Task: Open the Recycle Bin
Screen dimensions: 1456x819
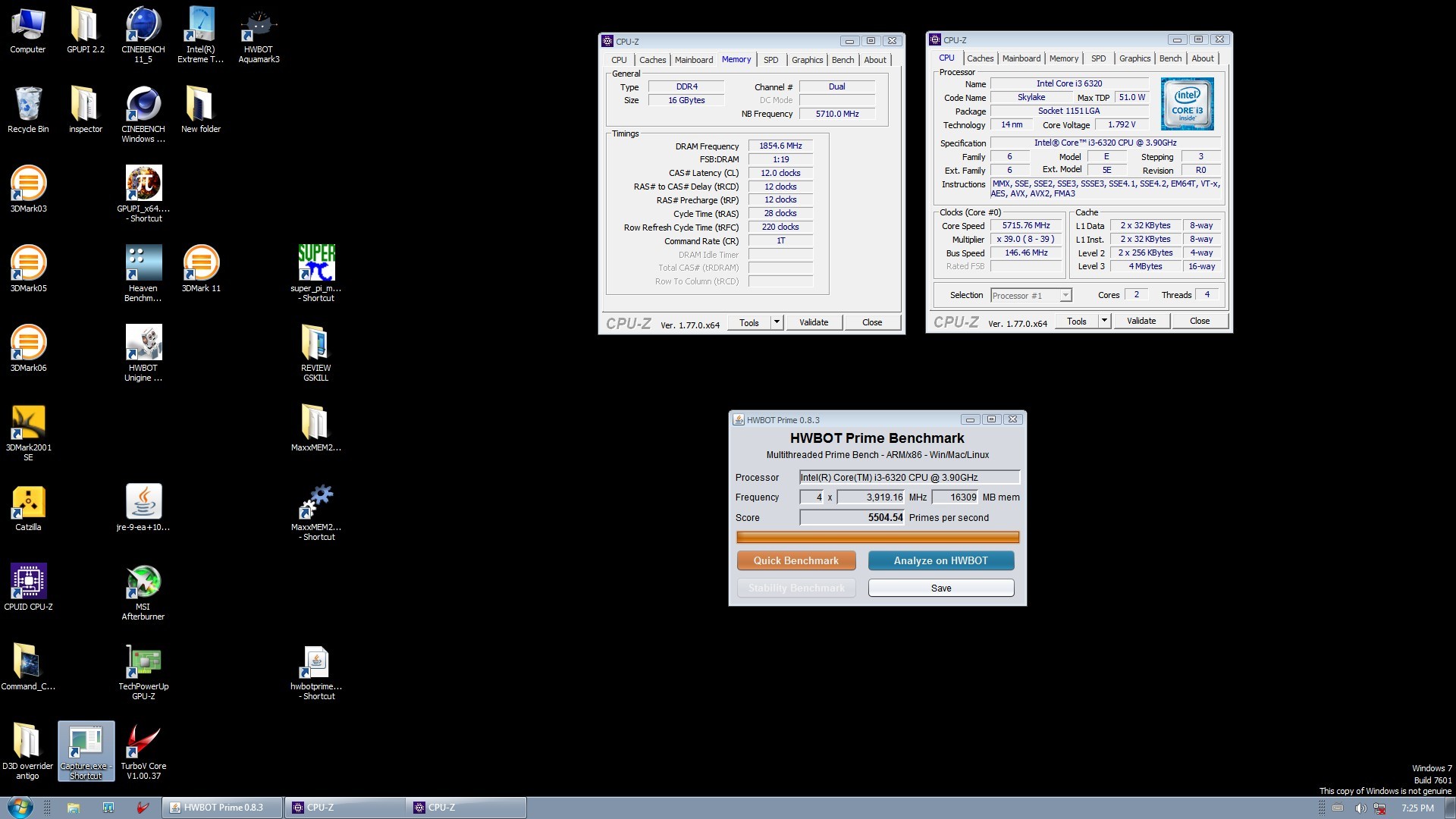Action: pos(28,110)
